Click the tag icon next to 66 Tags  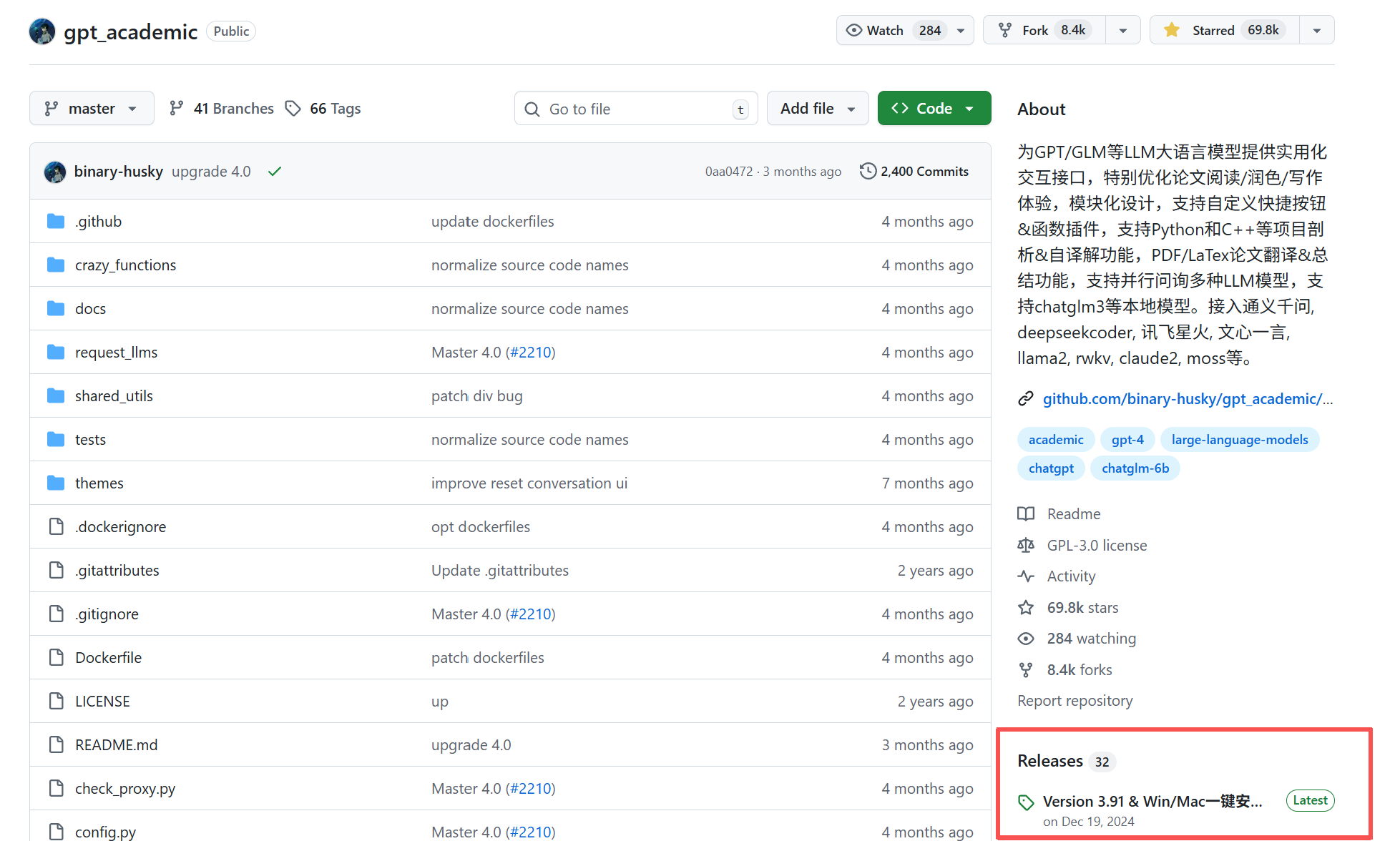tap(293, 109)
